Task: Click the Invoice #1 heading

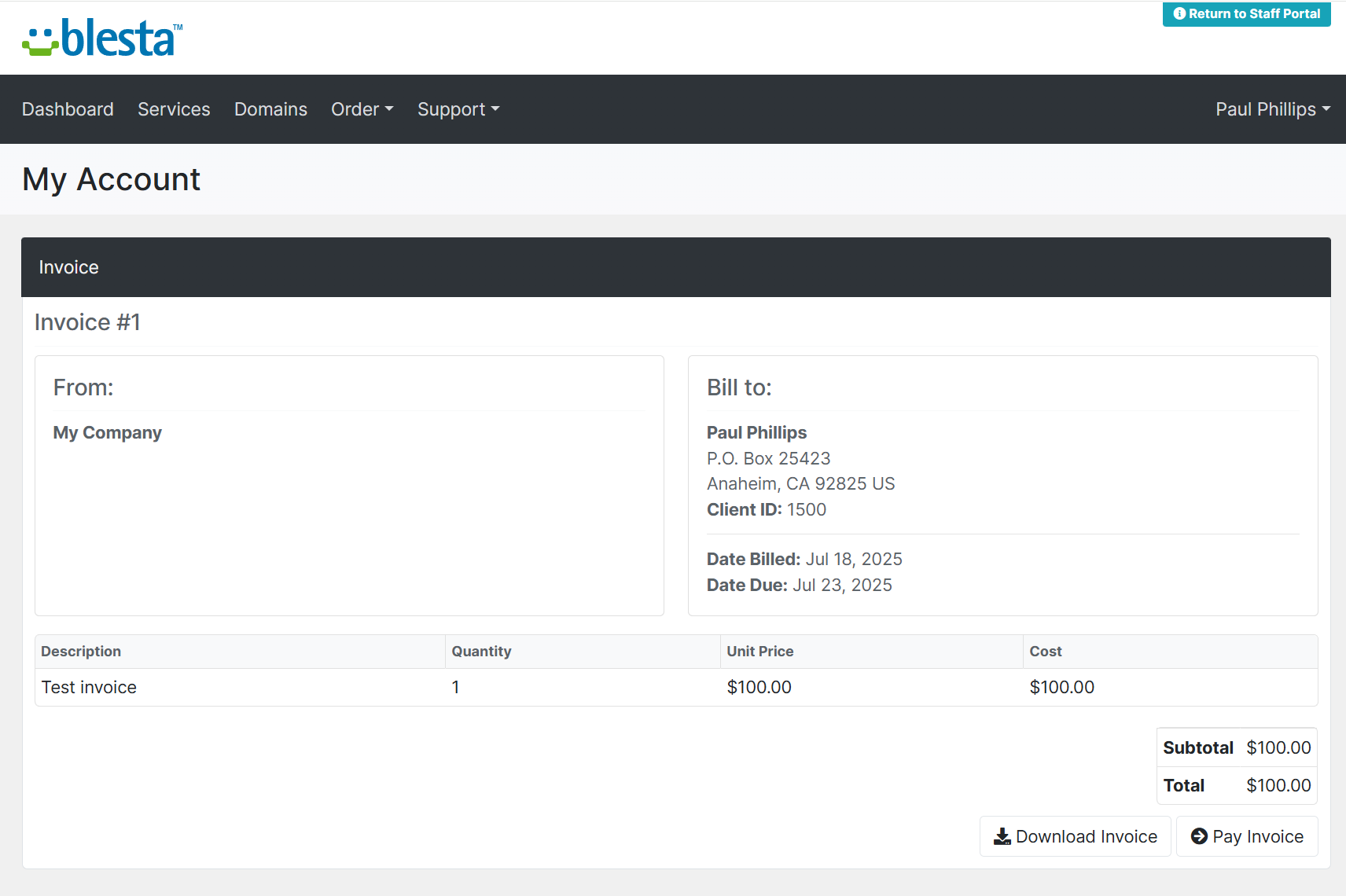Action: click(87, 322)
